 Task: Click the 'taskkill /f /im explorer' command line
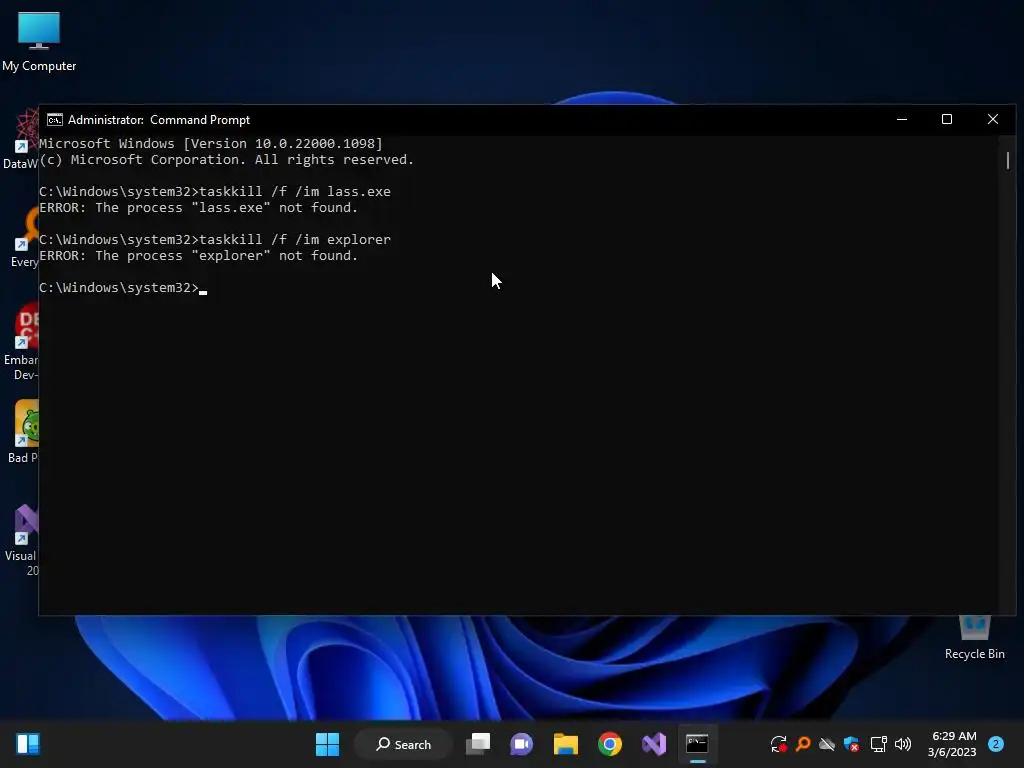[215, 240]
